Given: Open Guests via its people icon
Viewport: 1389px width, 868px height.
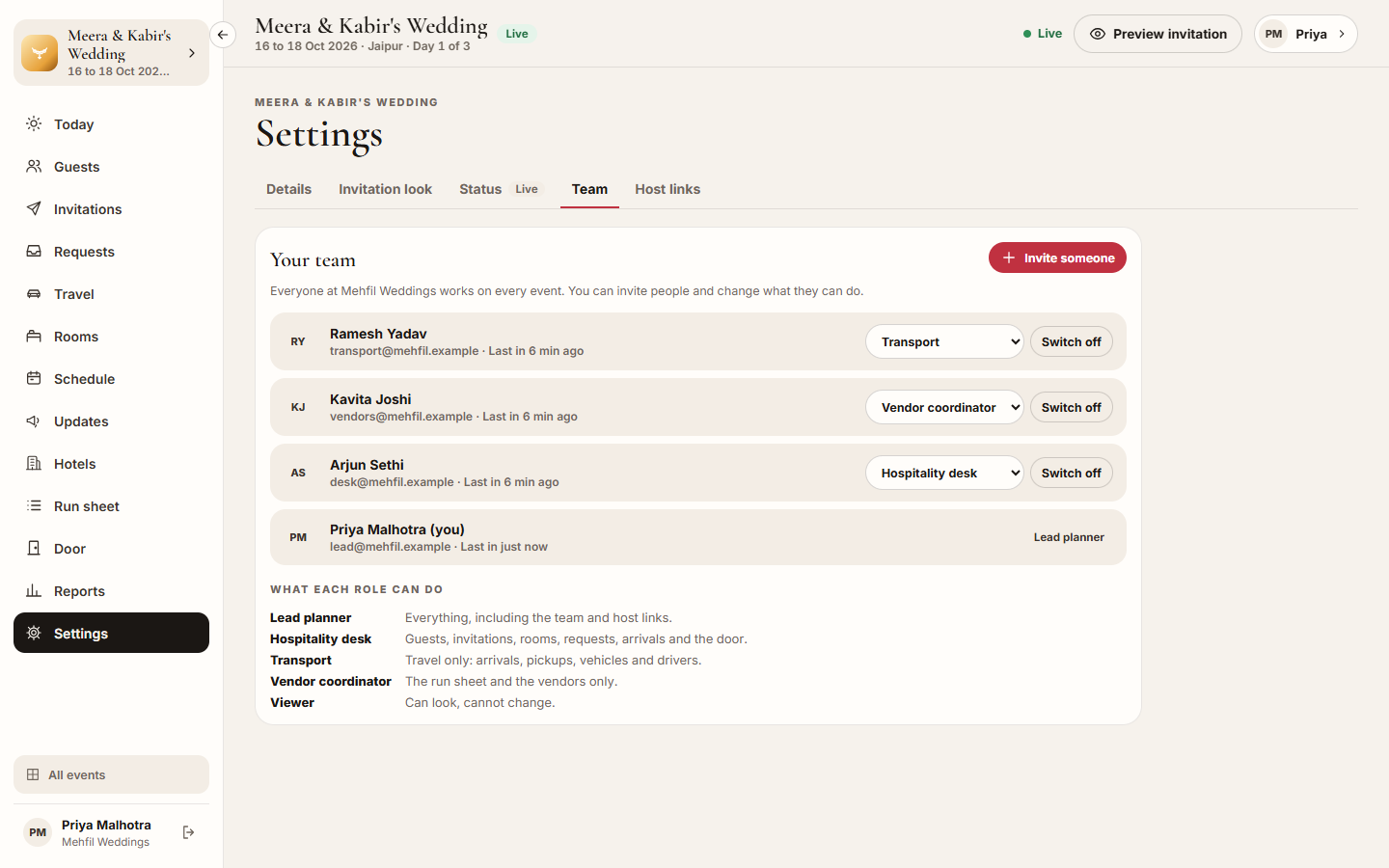Looking at the screenshot, I should [x=34, y=167].
